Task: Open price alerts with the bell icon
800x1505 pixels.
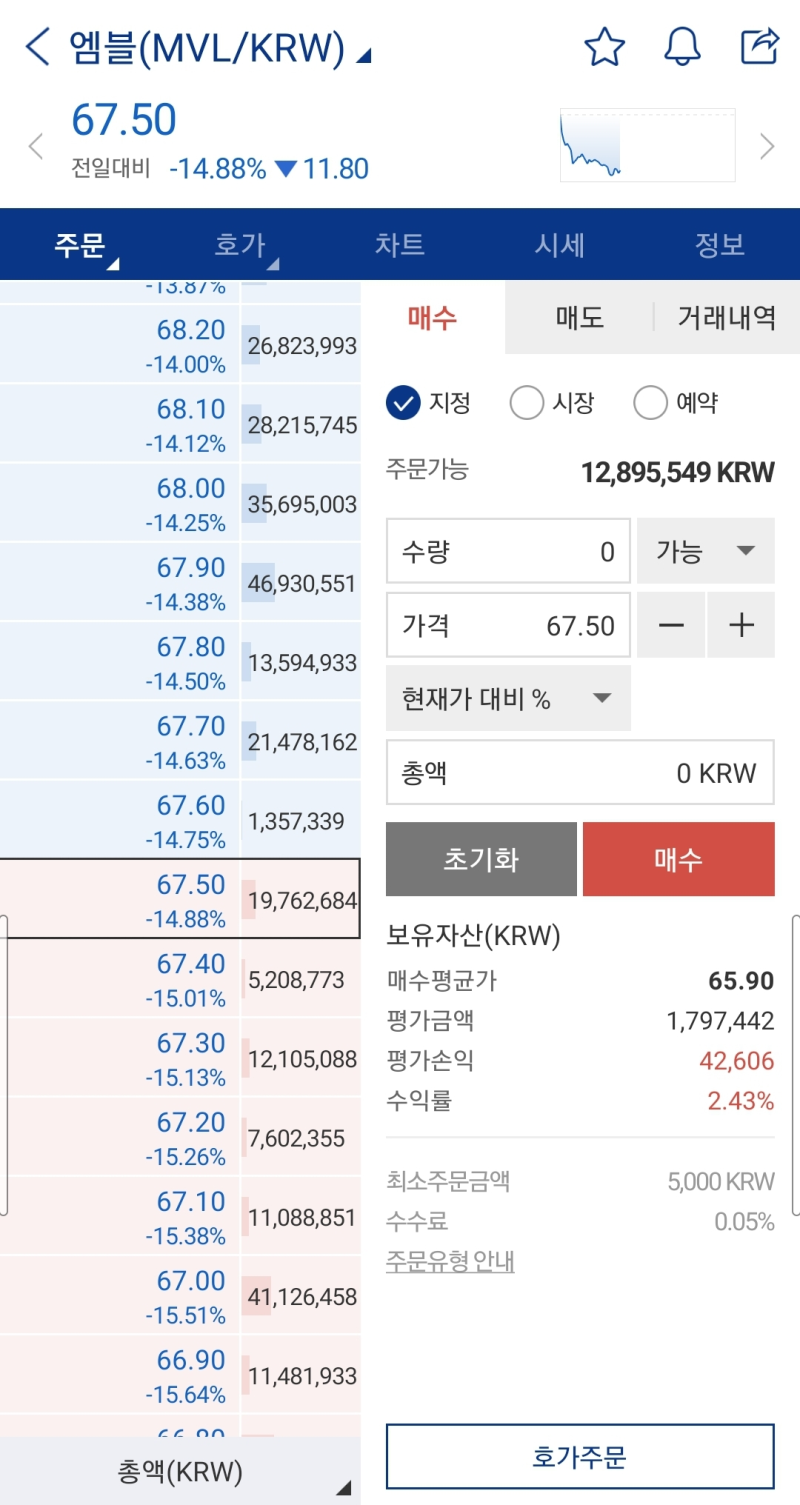Action: click(682, 46)
